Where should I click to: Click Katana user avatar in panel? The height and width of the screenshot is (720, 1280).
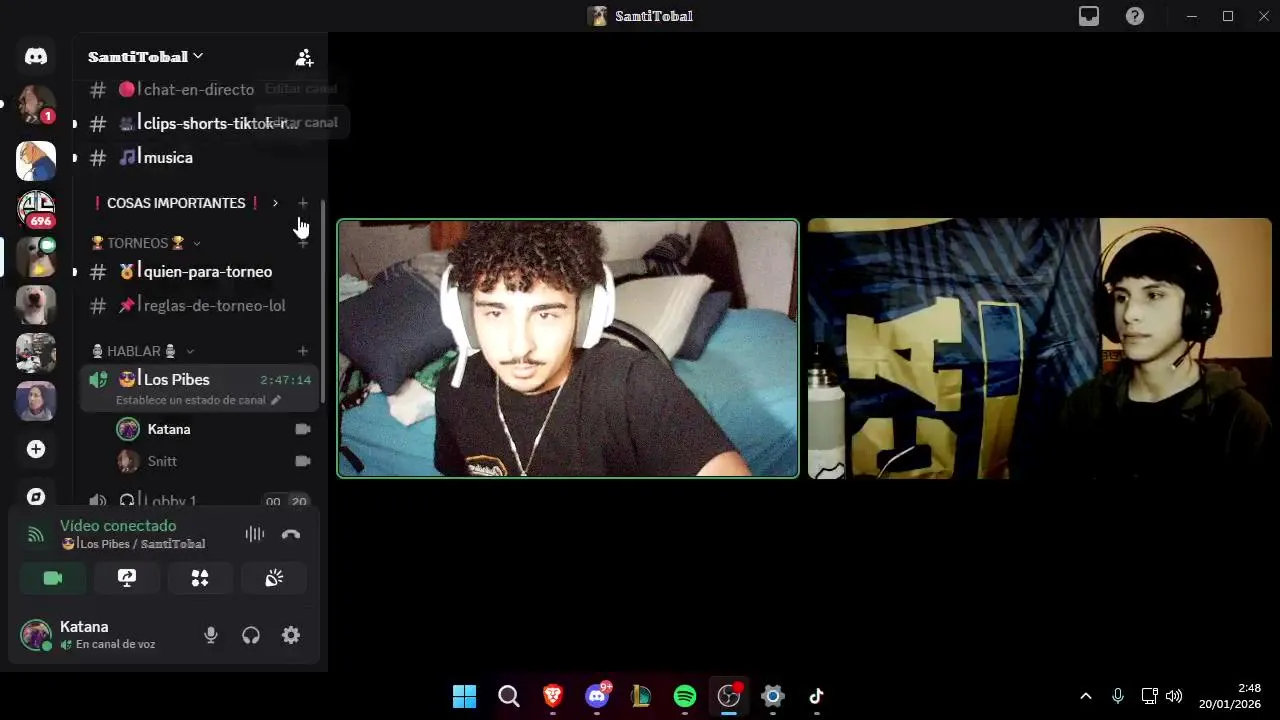point(36,635)
